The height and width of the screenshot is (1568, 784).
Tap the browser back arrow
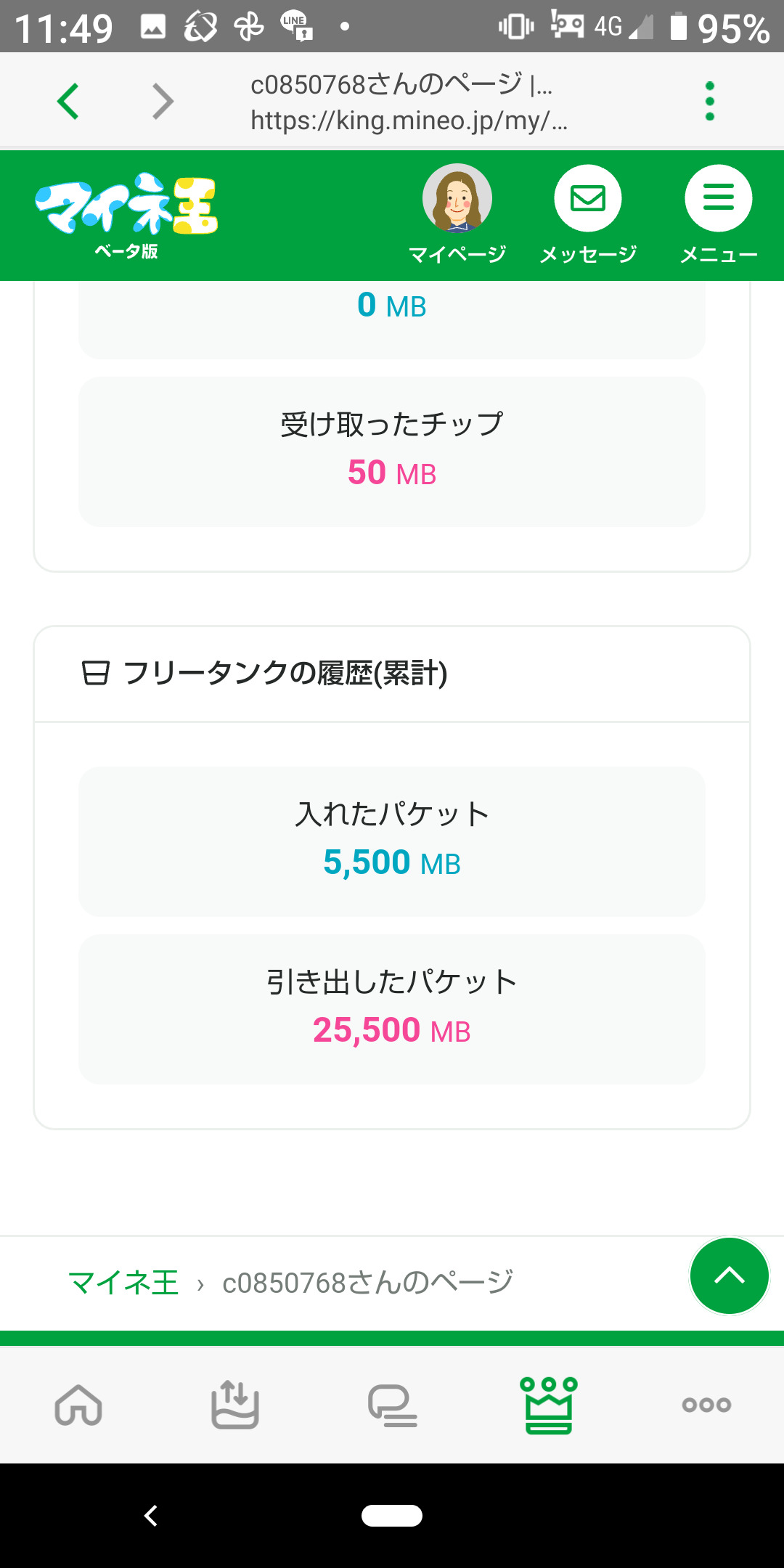pos(69,101)
